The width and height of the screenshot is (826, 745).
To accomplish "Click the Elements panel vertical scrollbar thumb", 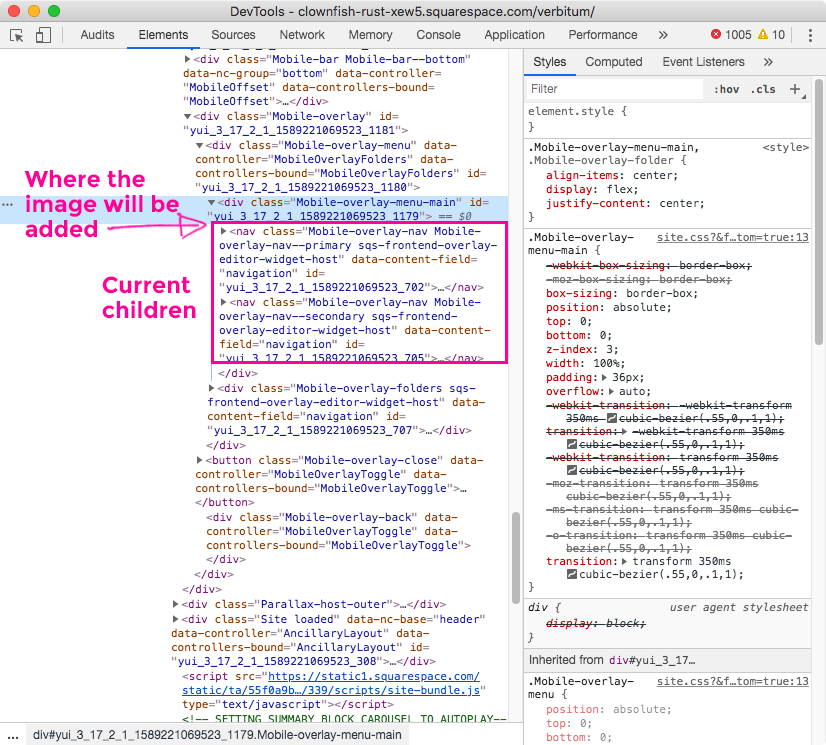I will (516, 558).
